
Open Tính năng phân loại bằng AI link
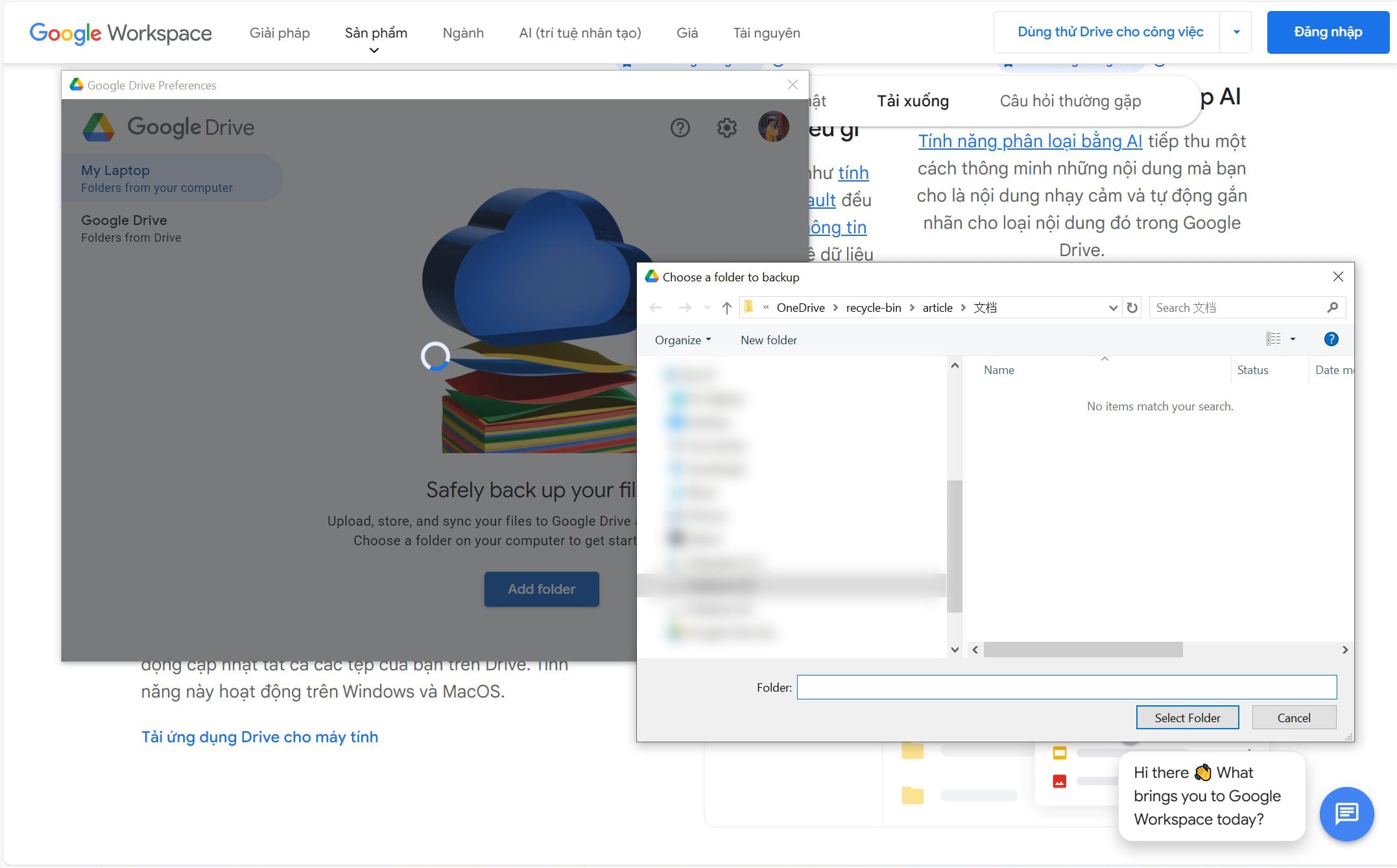tap(1030, 141)
